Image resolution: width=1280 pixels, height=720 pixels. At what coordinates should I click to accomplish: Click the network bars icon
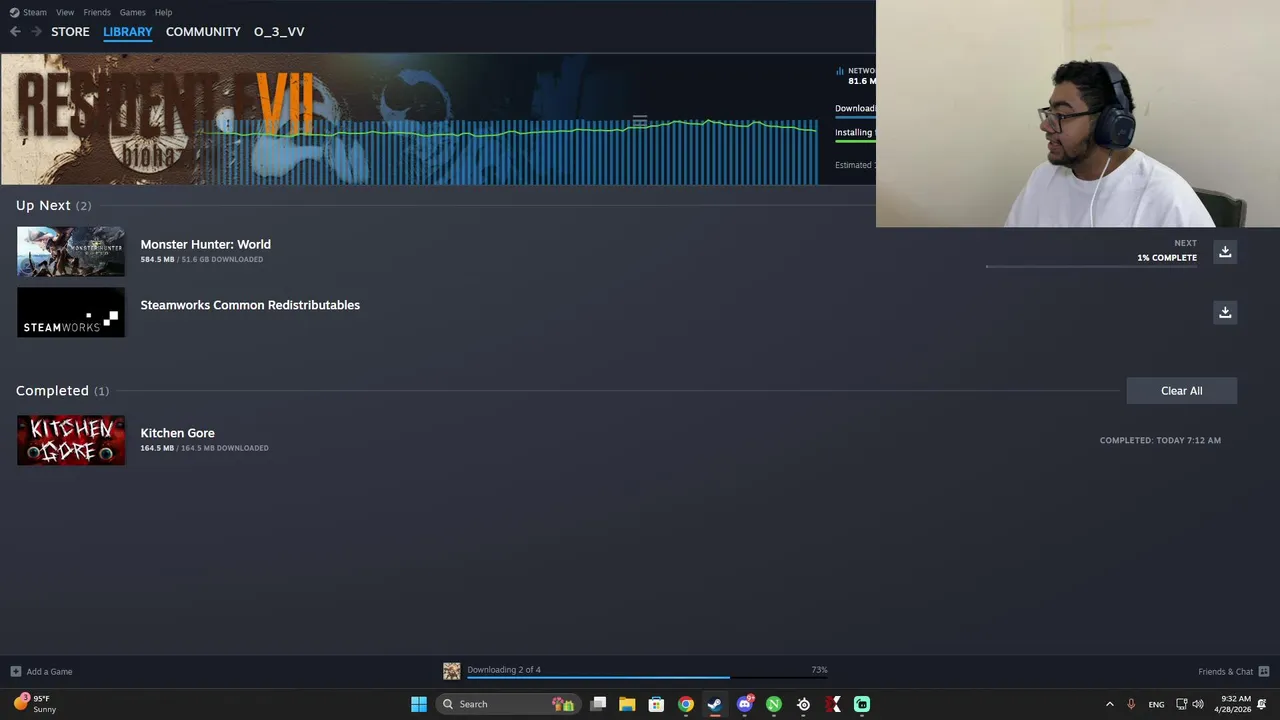click(x=840, y=71)
